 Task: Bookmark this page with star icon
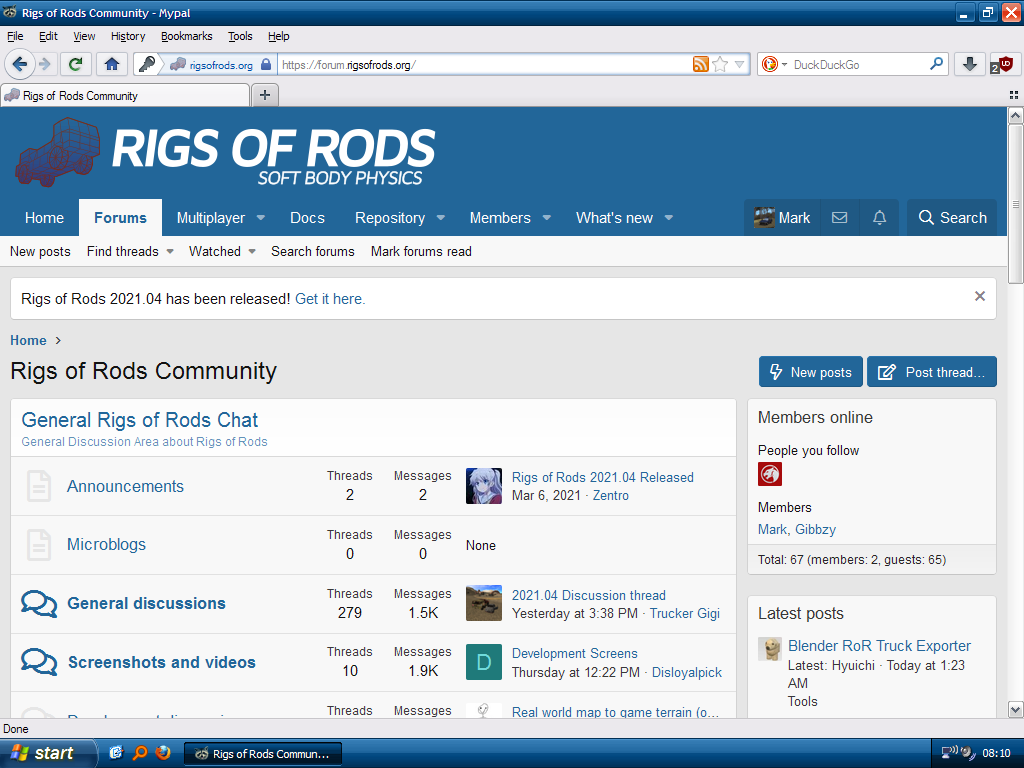tap(720, 64)
